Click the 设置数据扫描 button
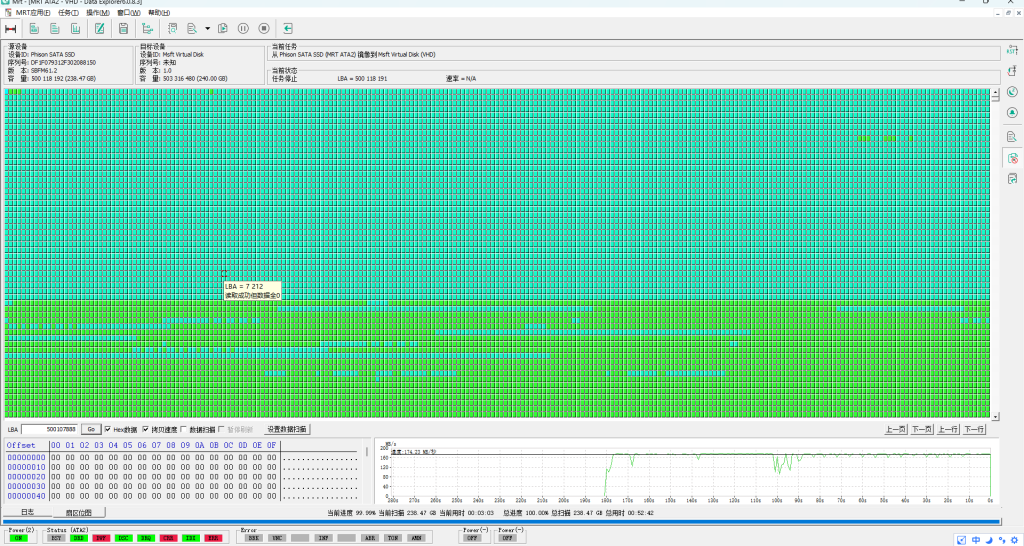Screen dimensions: 1024x546 [287, 429]
